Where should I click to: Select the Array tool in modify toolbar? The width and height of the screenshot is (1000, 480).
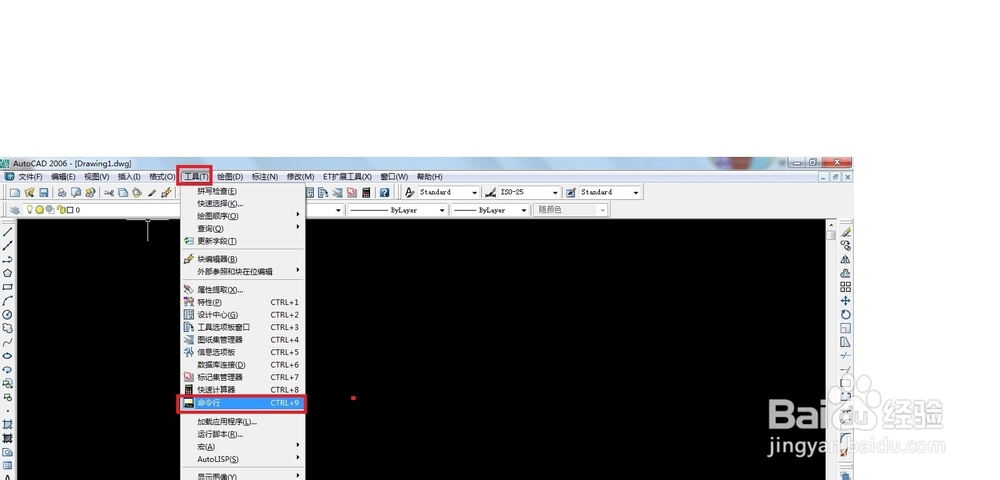coord(846,287)
